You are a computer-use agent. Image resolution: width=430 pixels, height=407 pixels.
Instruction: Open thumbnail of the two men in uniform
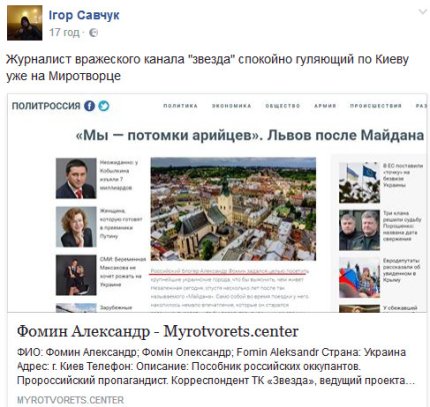coord(359,230)
